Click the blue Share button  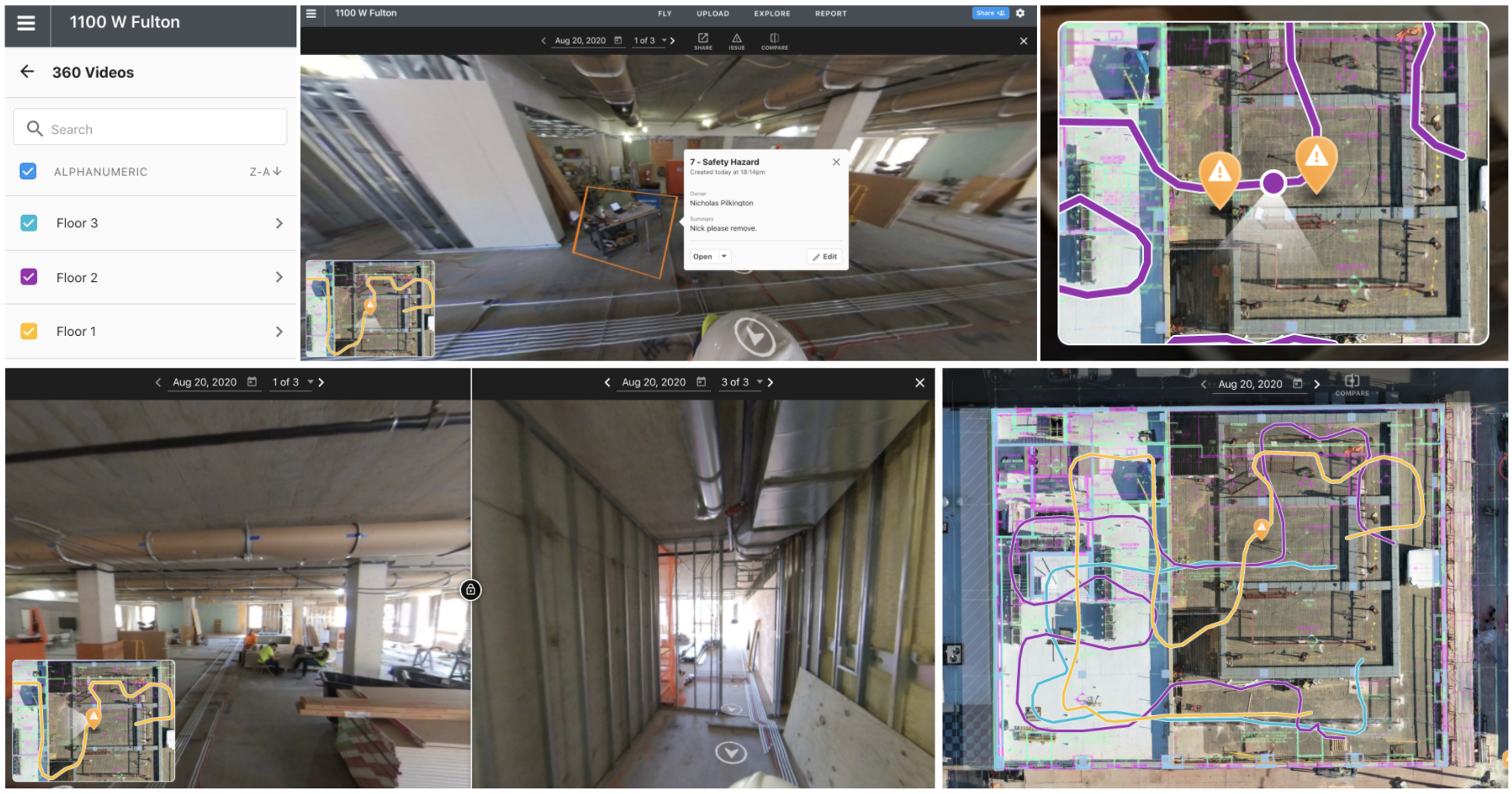990,13
